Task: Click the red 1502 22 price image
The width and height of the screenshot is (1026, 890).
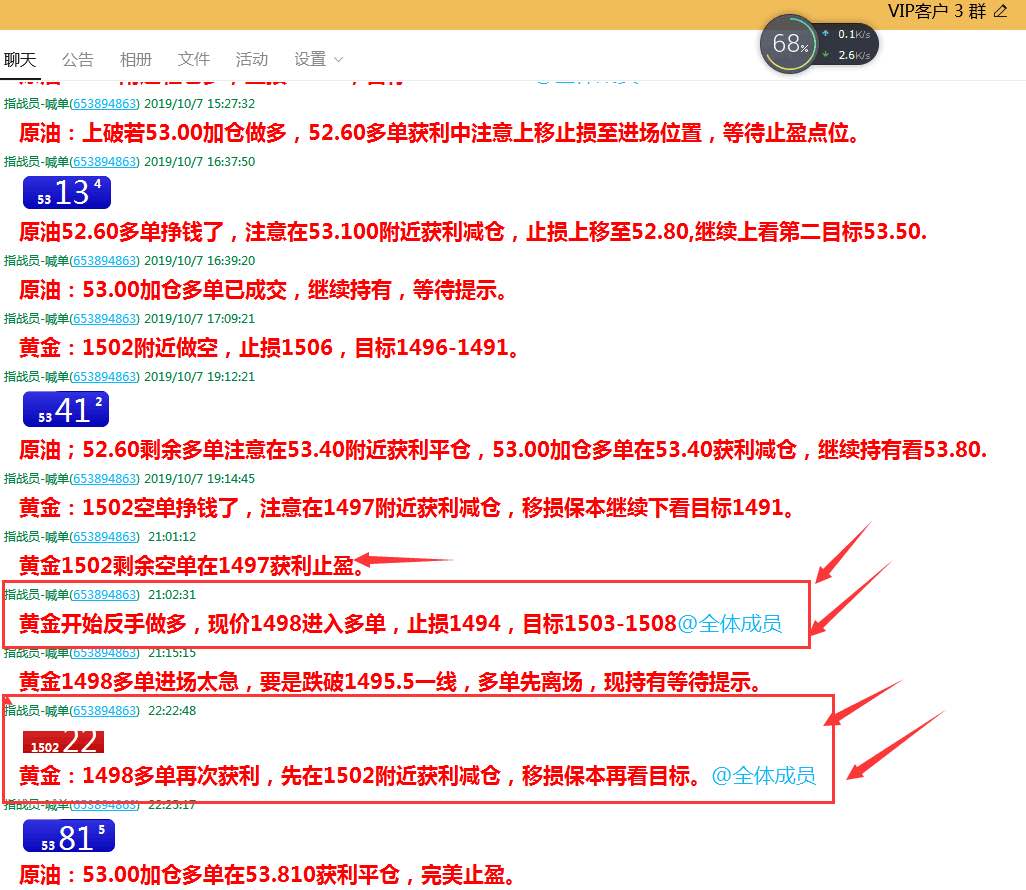Action: (x=63, y=742)
